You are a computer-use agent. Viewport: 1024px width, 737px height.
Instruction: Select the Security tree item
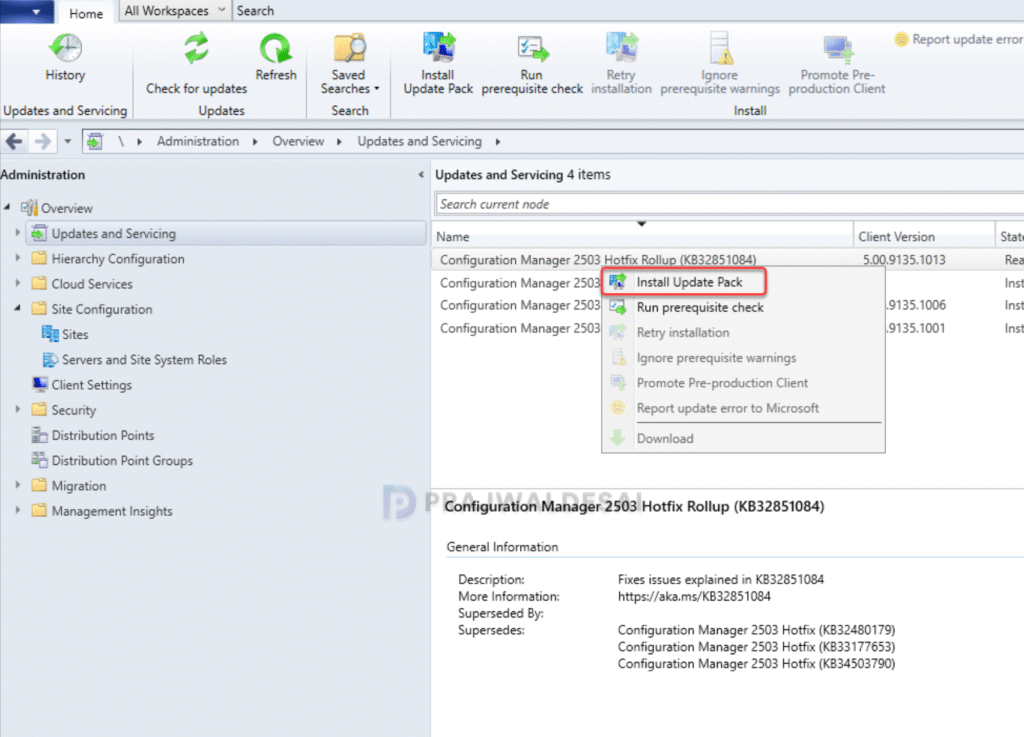[74, 410]
